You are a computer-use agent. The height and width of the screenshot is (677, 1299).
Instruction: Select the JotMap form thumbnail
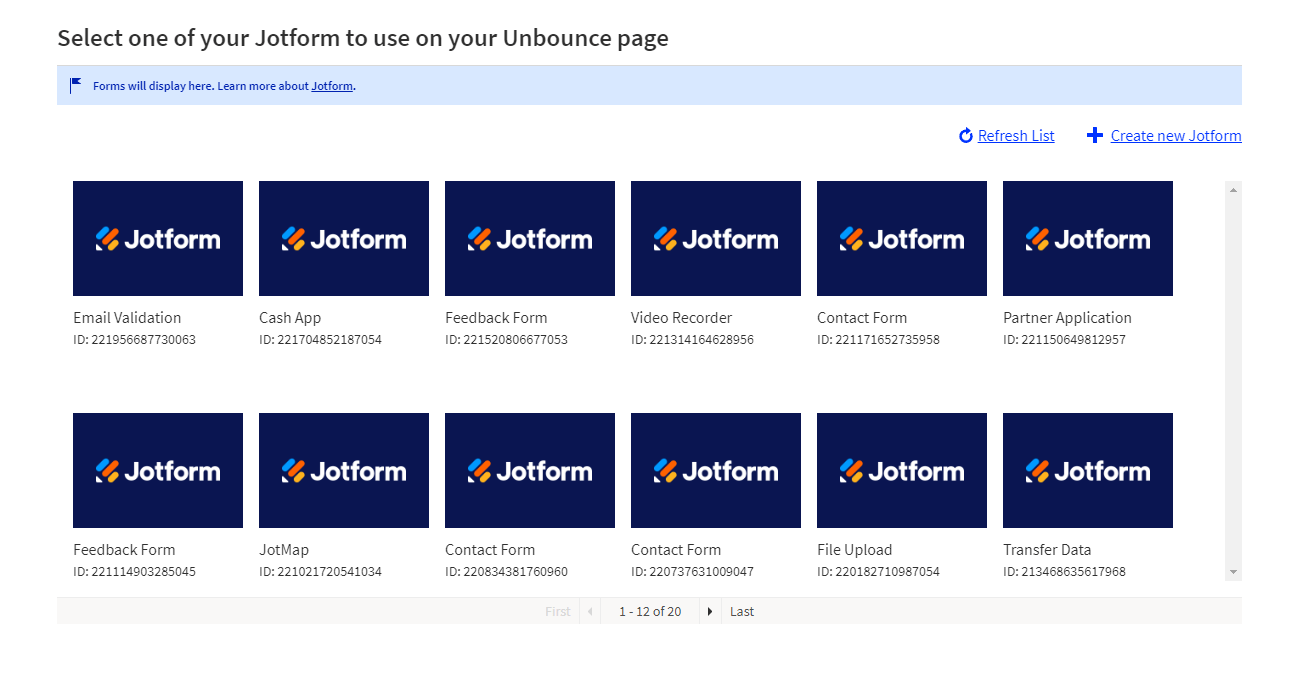point(344,470)
